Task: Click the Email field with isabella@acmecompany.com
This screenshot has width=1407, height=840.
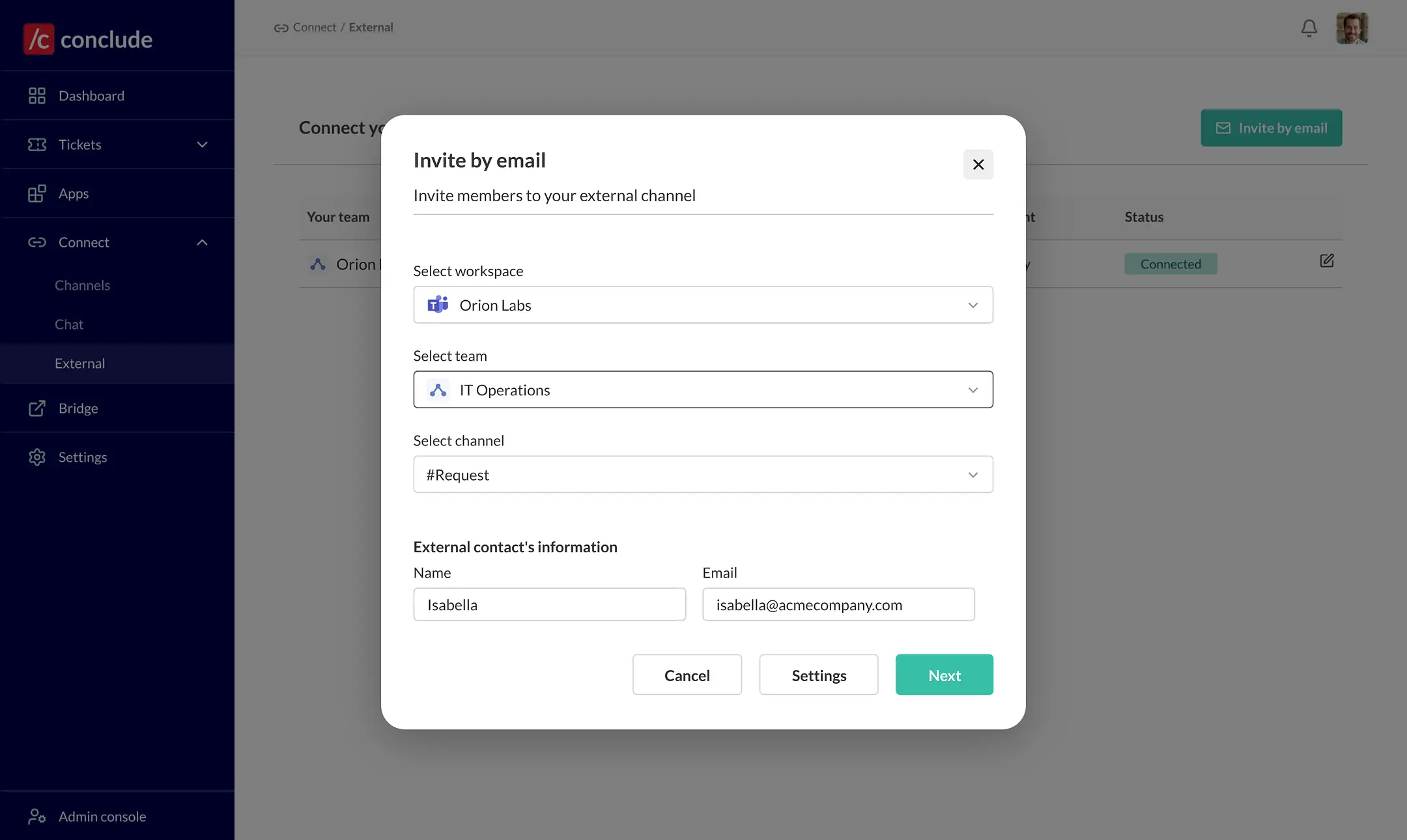Action: tap(839, 604)
